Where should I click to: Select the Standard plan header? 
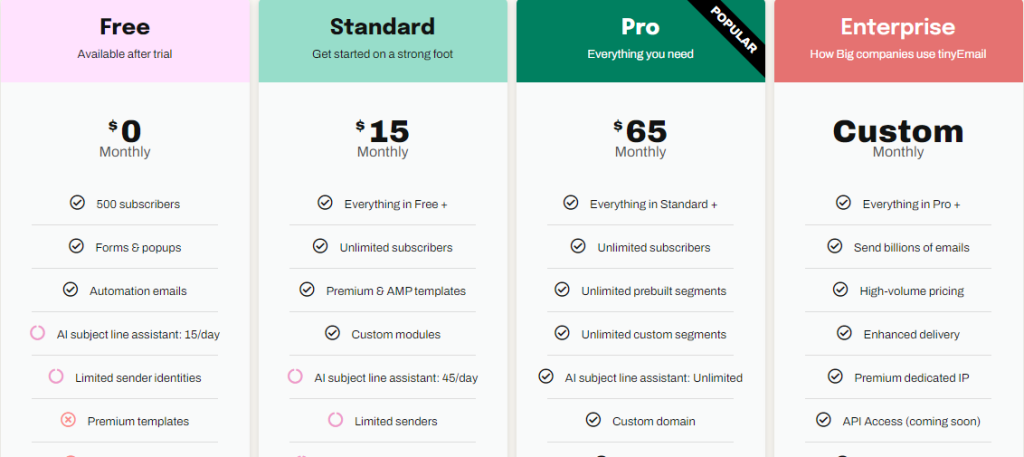(383, 41)
